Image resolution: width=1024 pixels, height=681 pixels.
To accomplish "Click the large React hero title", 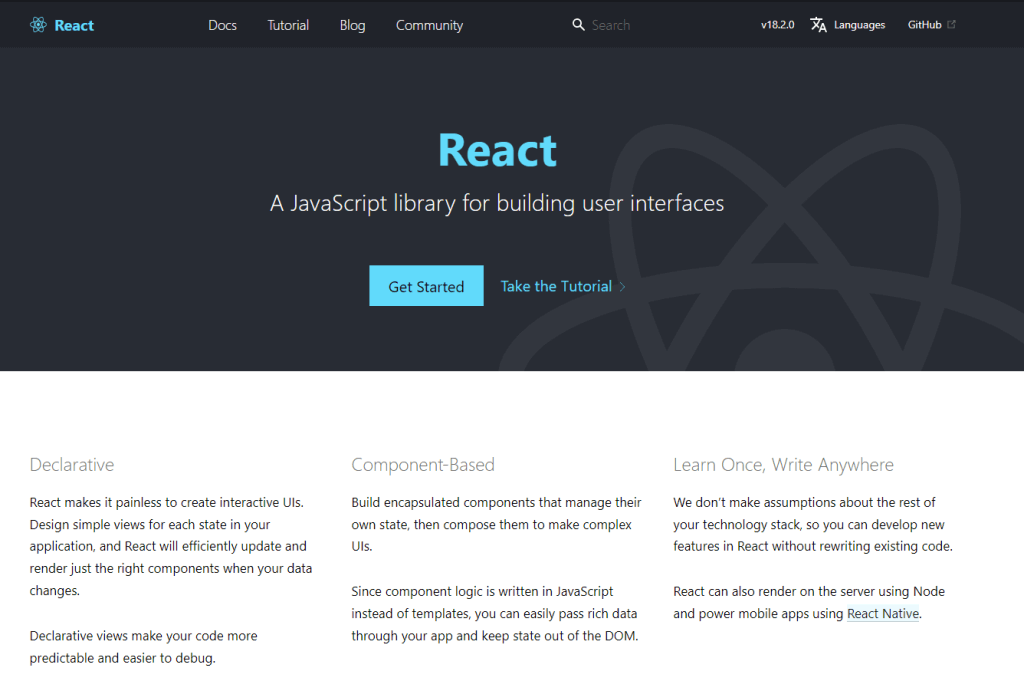I will coord(498,150).
